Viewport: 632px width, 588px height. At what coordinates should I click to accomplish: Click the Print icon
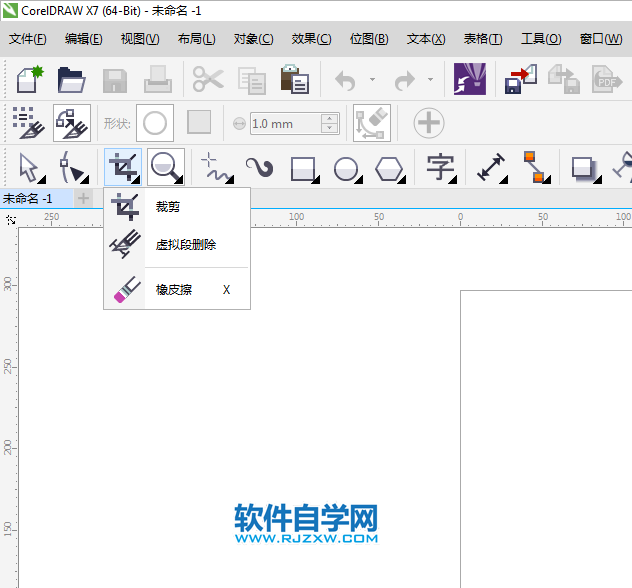pyautogui.click(x=158, y=79)
